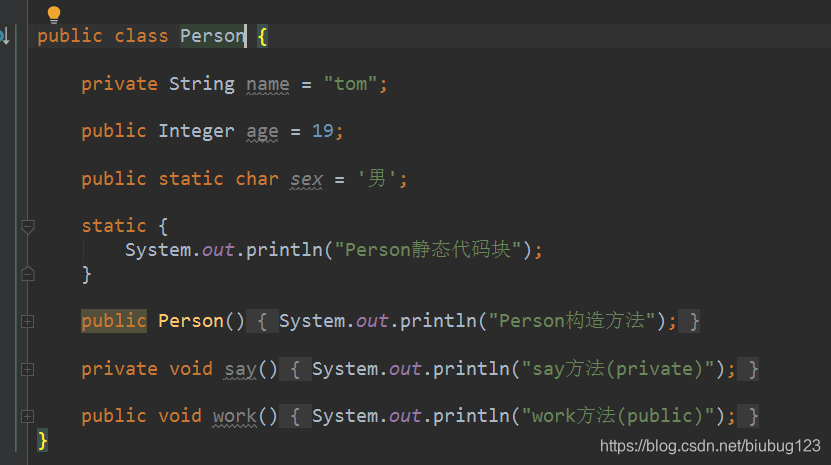Click the field name 'name'
The height and width of the screenshot is (465, 831).
268,84
